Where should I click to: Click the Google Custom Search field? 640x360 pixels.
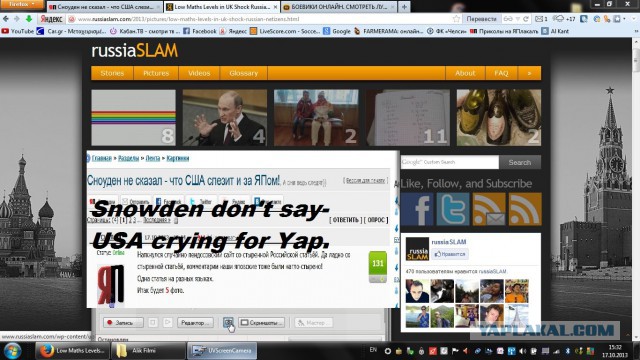pos(449,162)
